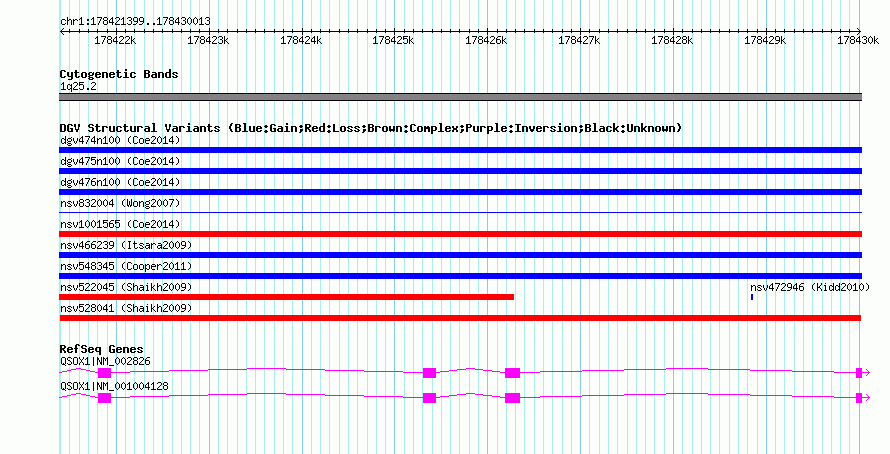The width and height of the screenshot is (890, 454).
Task: Open the DGV Structural Variants track title
Action: (x=371, y=128)
